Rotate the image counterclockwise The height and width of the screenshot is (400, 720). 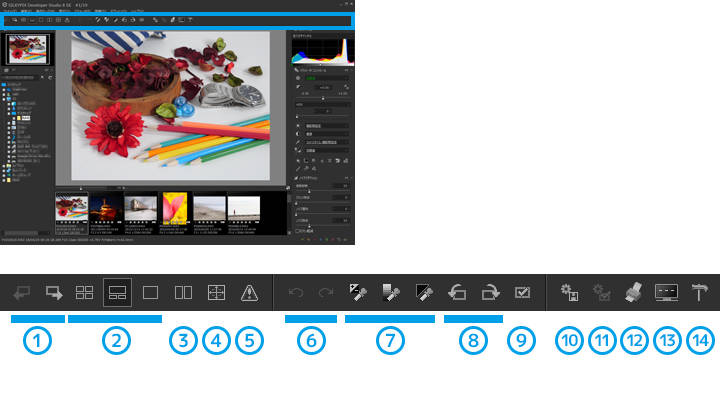(x=458, y=293)
